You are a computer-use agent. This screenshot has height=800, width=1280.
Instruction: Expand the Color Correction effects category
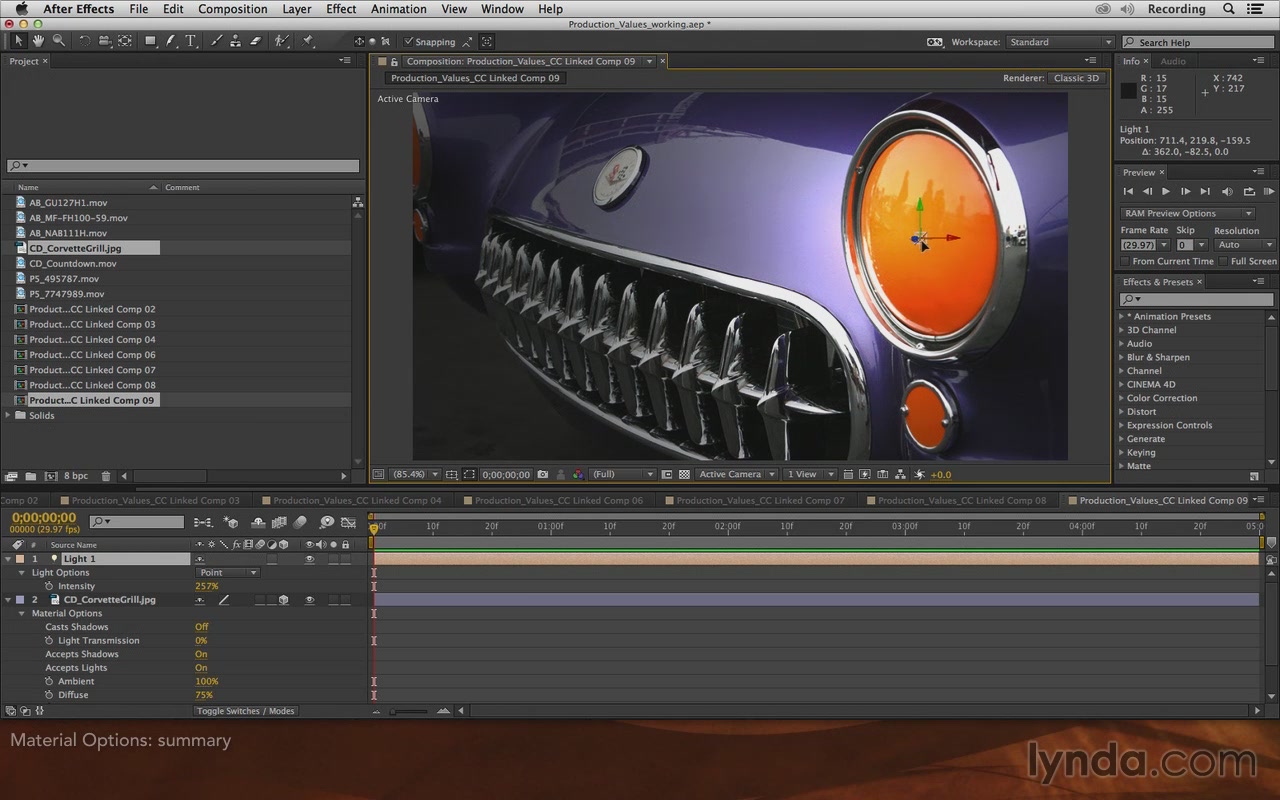[x=1122, y=398]
